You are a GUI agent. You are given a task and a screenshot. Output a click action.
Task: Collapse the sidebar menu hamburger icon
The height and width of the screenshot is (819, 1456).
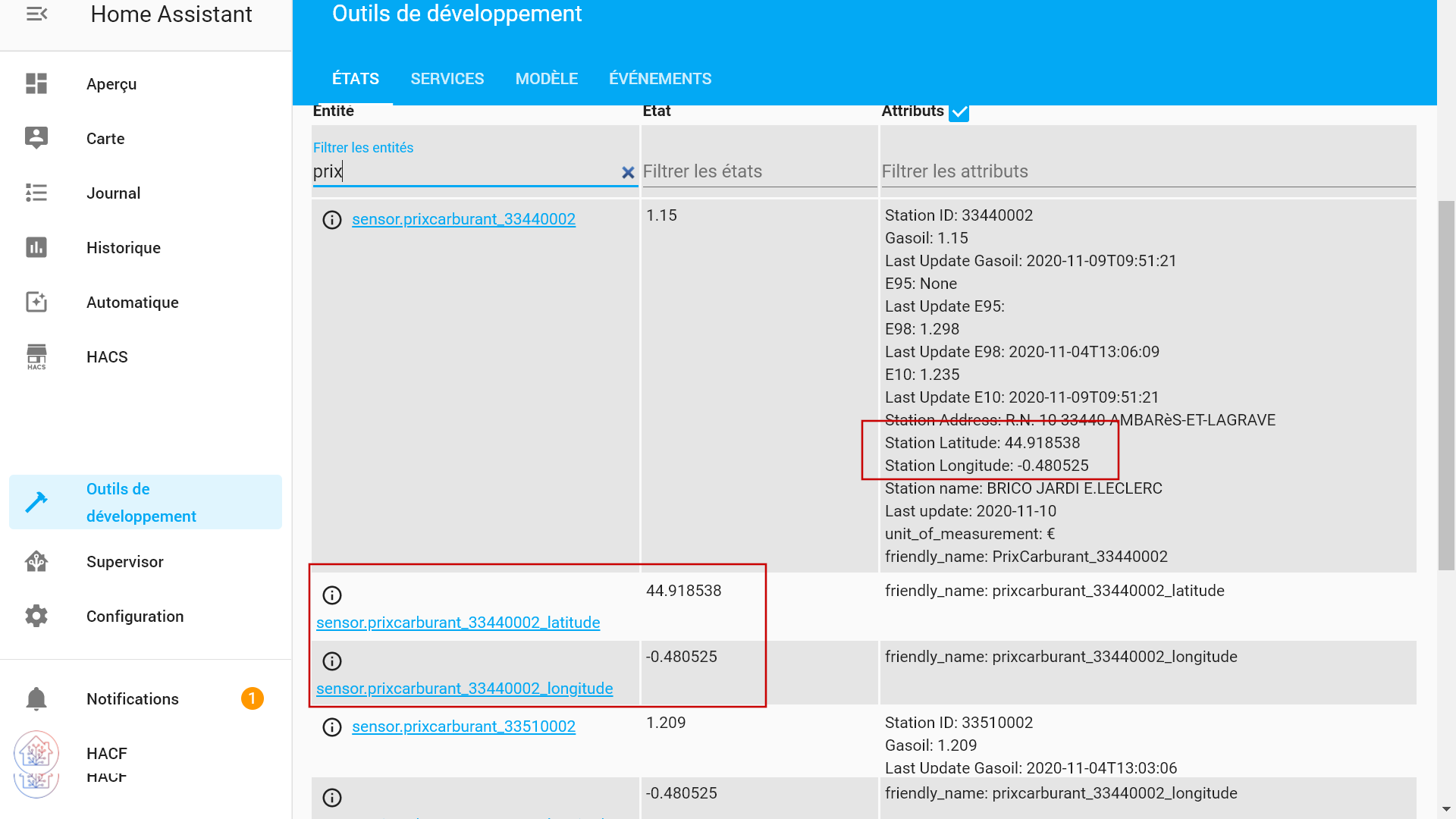click(36, 14)
